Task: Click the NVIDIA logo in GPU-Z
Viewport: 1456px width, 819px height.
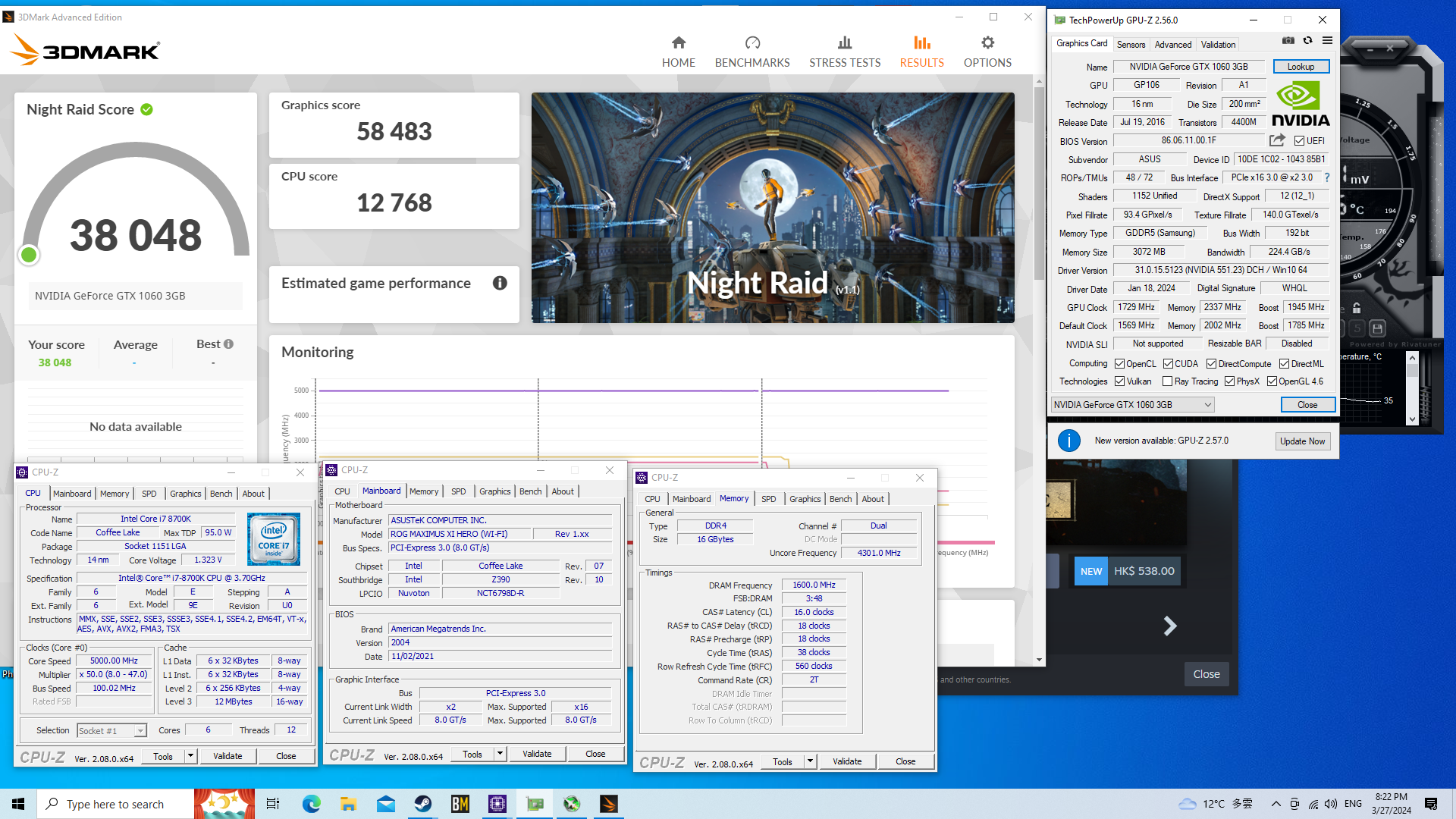Action: pos(1301,104)
